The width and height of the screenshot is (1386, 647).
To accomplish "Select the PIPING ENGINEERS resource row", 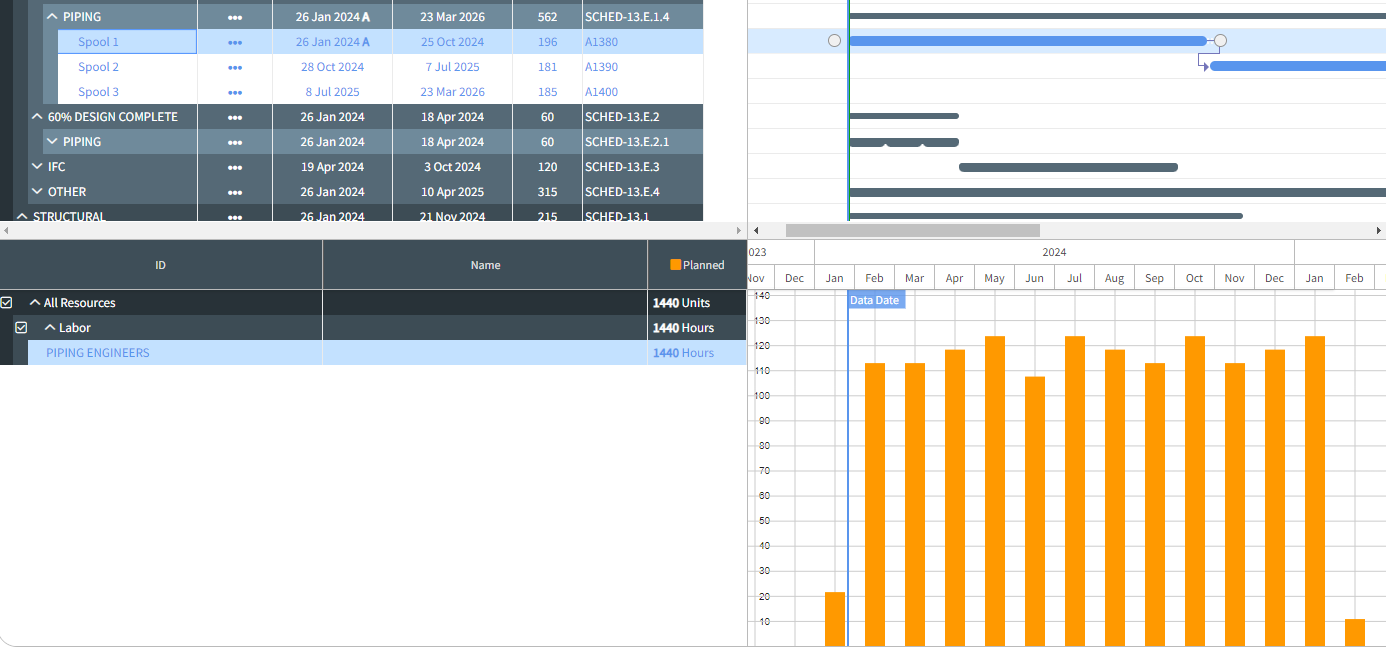I will [97, 352].
